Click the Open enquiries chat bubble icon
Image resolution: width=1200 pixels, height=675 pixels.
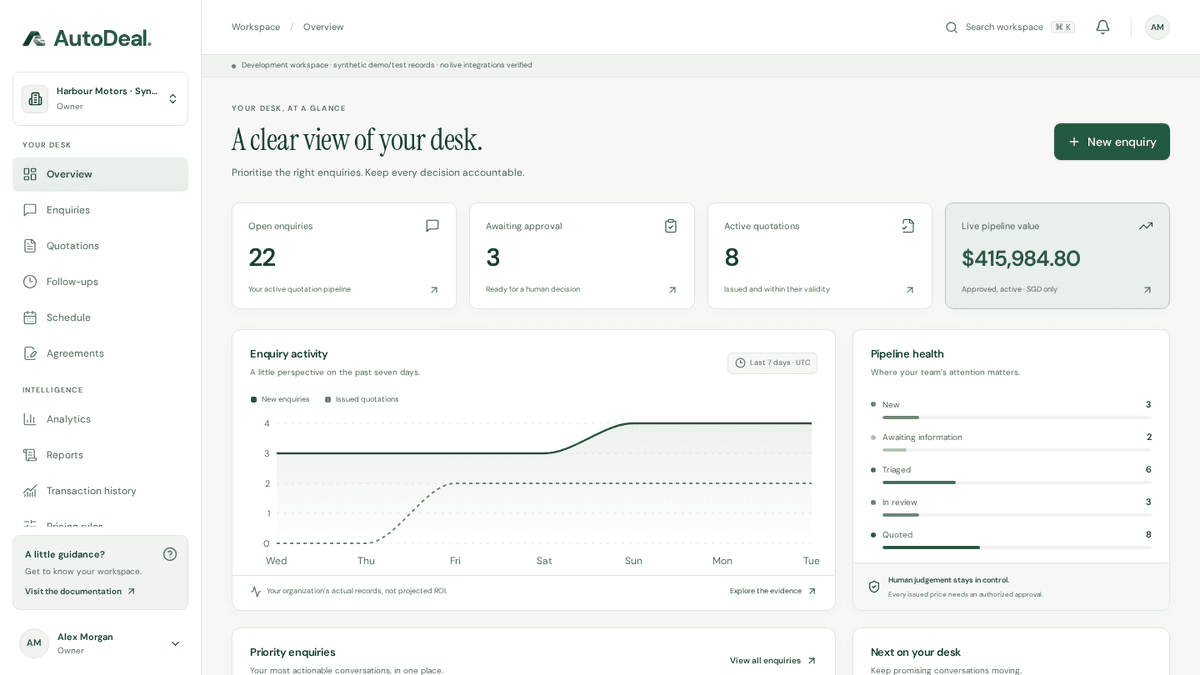click(x=432, y=226)
